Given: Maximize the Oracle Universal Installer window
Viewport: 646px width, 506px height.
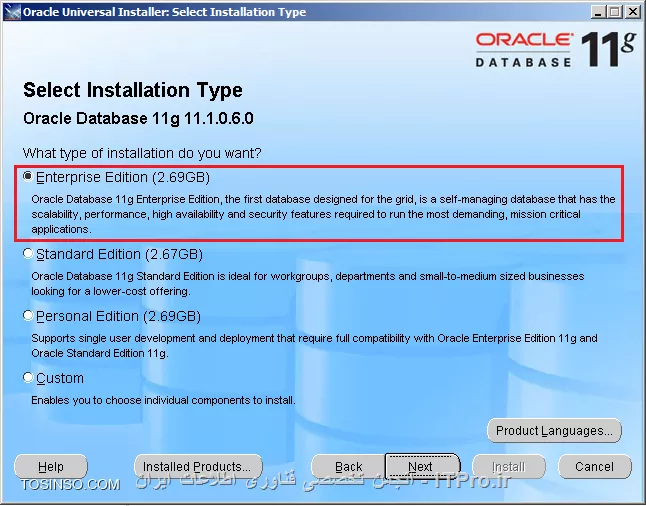Looking at the screenshot, I should tap(614, 12).
